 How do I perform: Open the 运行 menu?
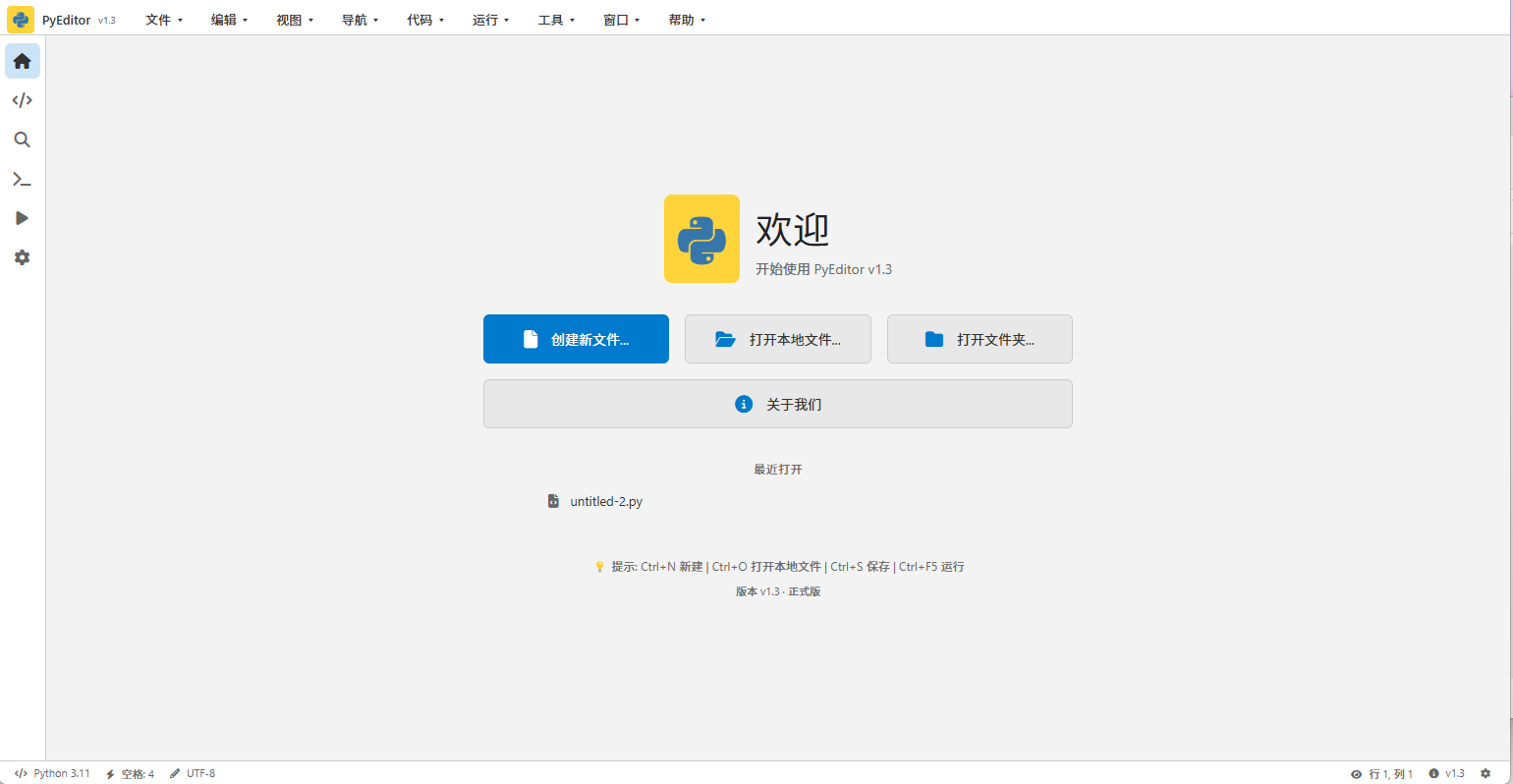pyautogui.click(x=491, y=20)
